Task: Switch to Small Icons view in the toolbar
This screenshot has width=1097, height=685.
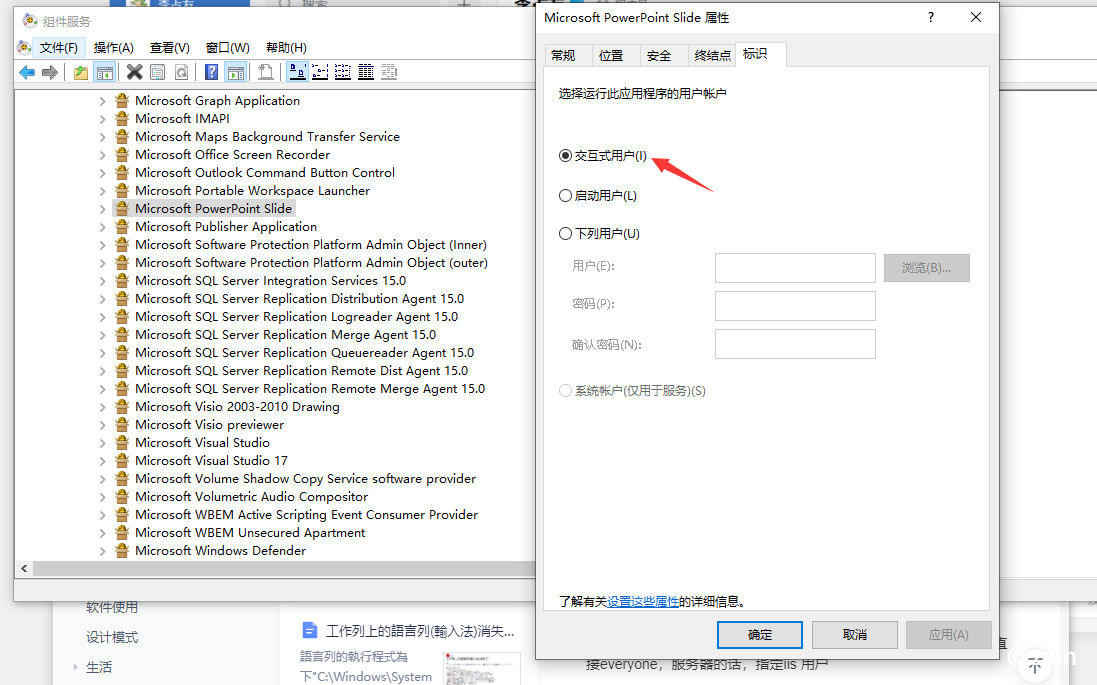Action: pos(320,72)
